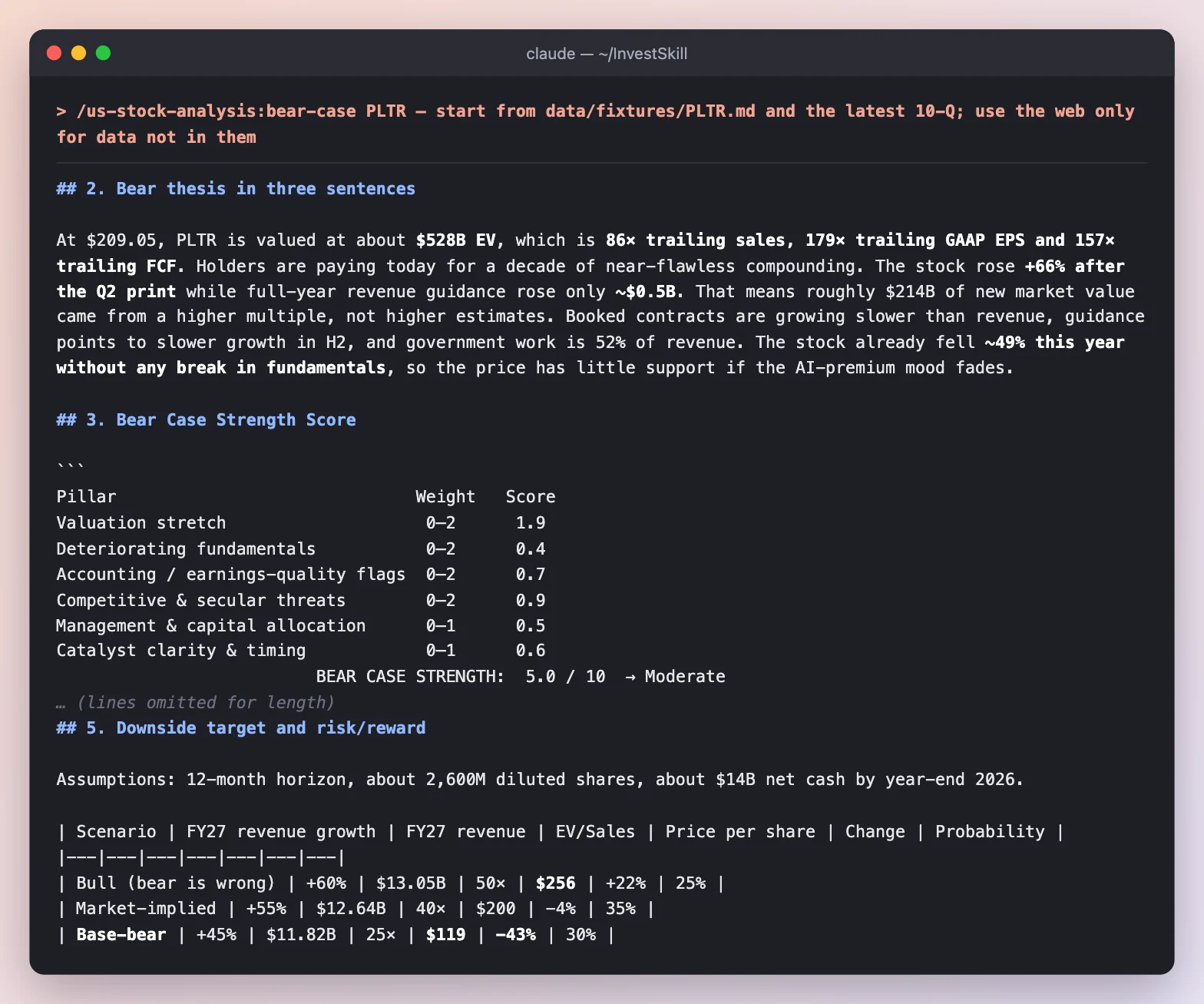Viewport: 1204px width, 1004px height.
Task: Click the 'the Q2 print' bold text
Action: (116, 292)
